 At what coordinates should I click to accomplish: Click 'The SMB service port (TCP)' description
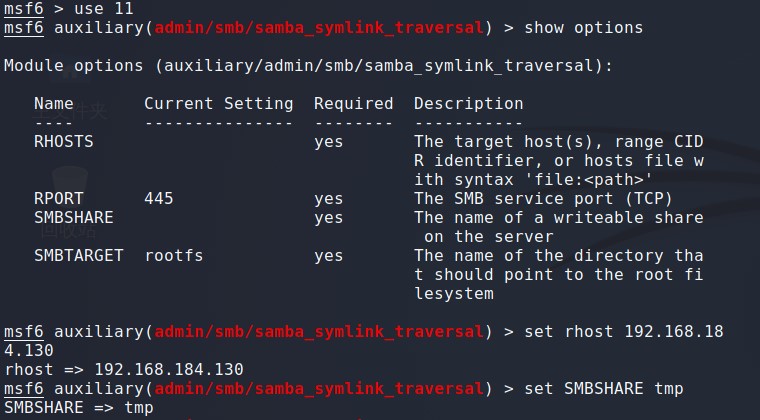(x=543, y=199)
